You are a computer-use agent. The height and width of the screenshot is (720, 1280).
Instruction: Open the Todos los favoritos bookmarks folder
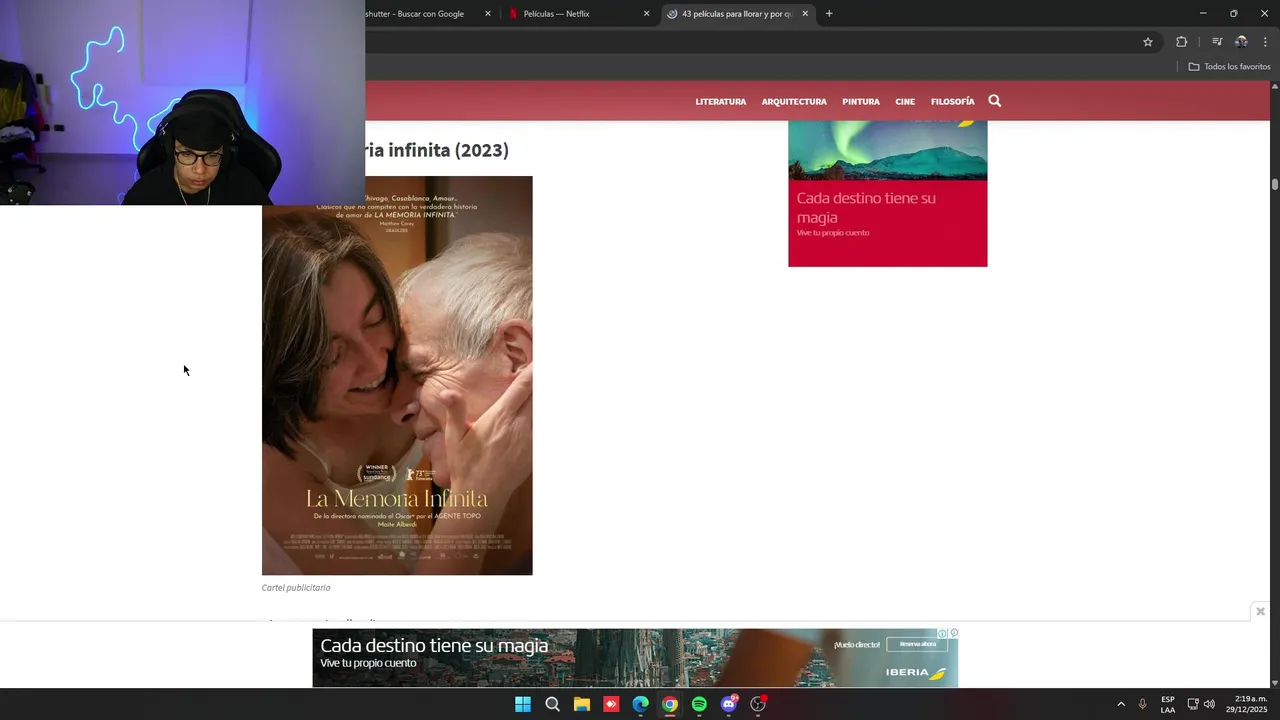coord(1229,67)
